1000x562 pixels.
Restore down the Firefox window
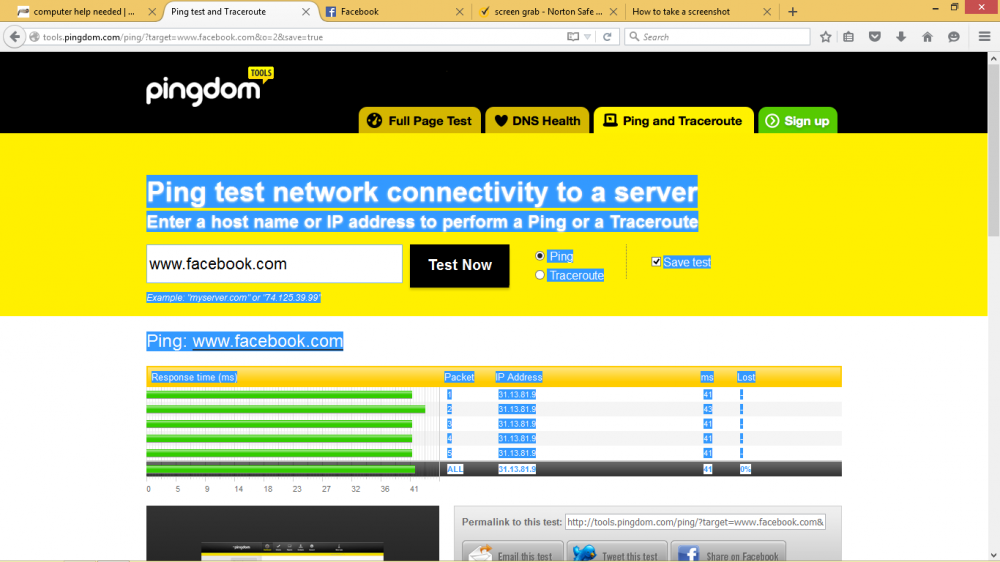click(x=955, y=8)
